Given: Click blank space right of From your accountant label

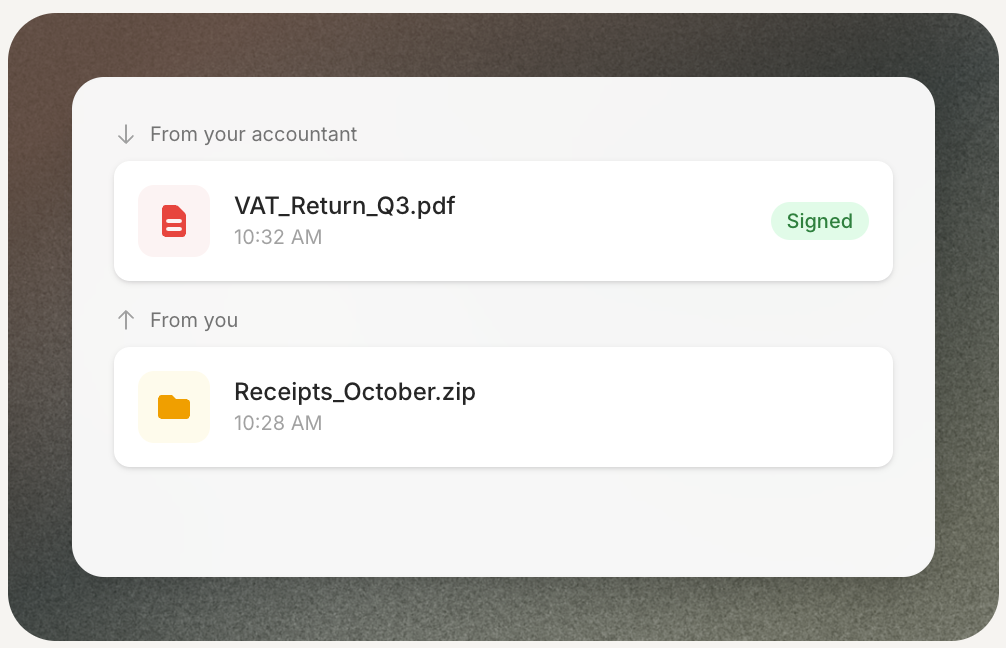Looking at the screenshot, I should pyautogui.click(x=620, y=134).
